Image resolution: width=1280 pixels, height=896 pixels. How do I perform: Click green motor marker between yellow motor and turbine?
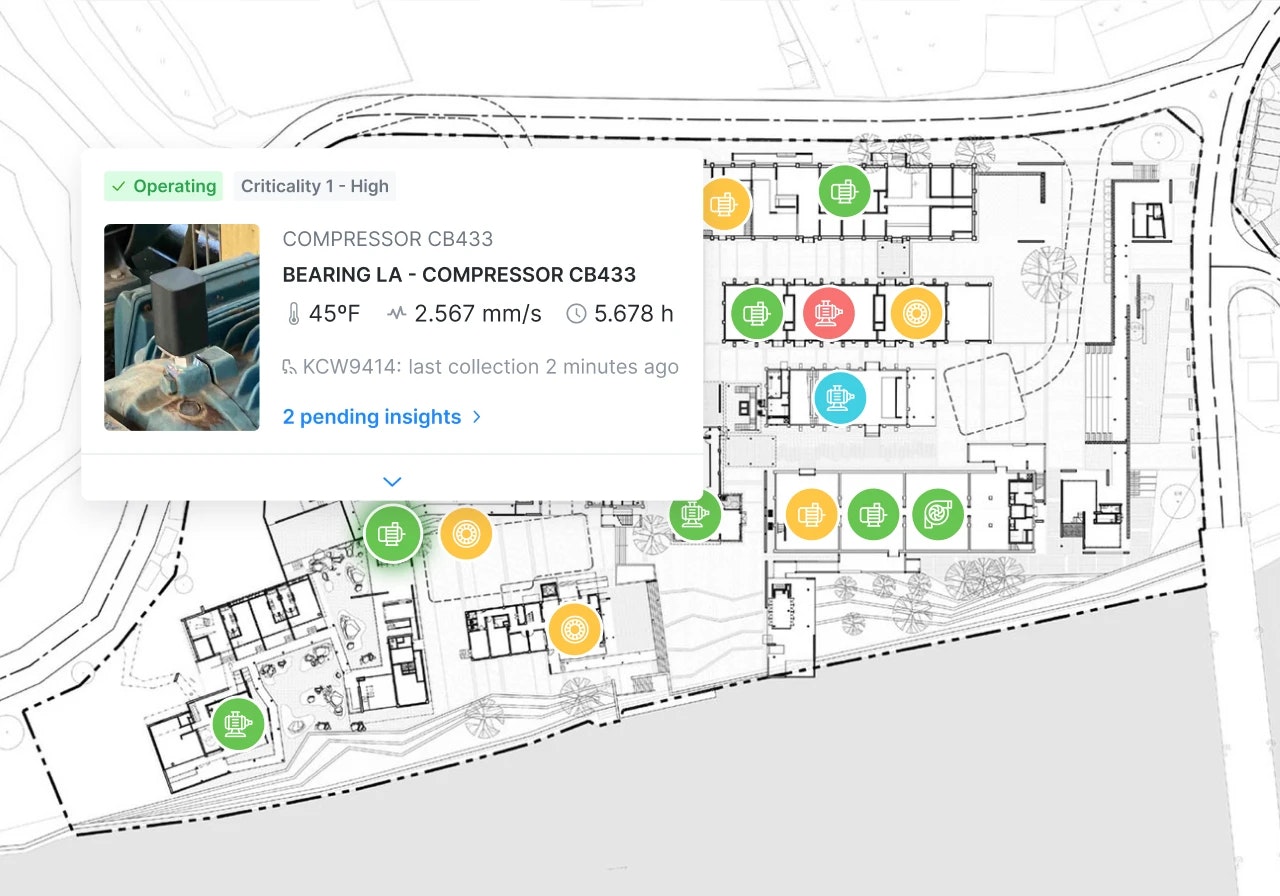874,515
